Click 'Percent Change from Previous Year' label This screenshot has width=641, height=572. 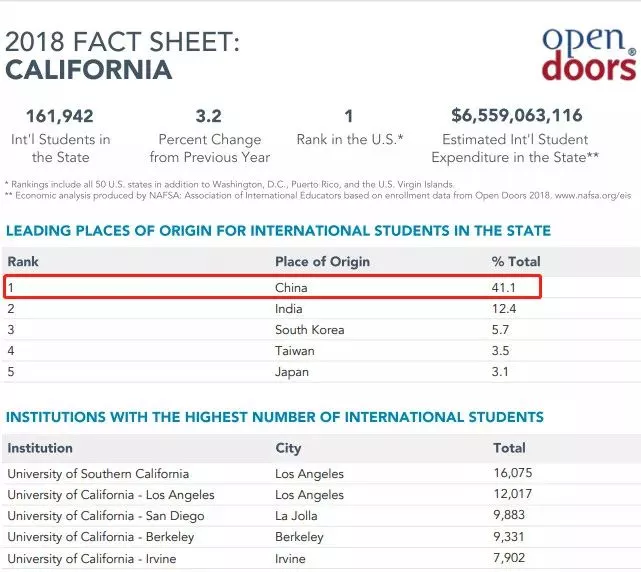point(210,148)
